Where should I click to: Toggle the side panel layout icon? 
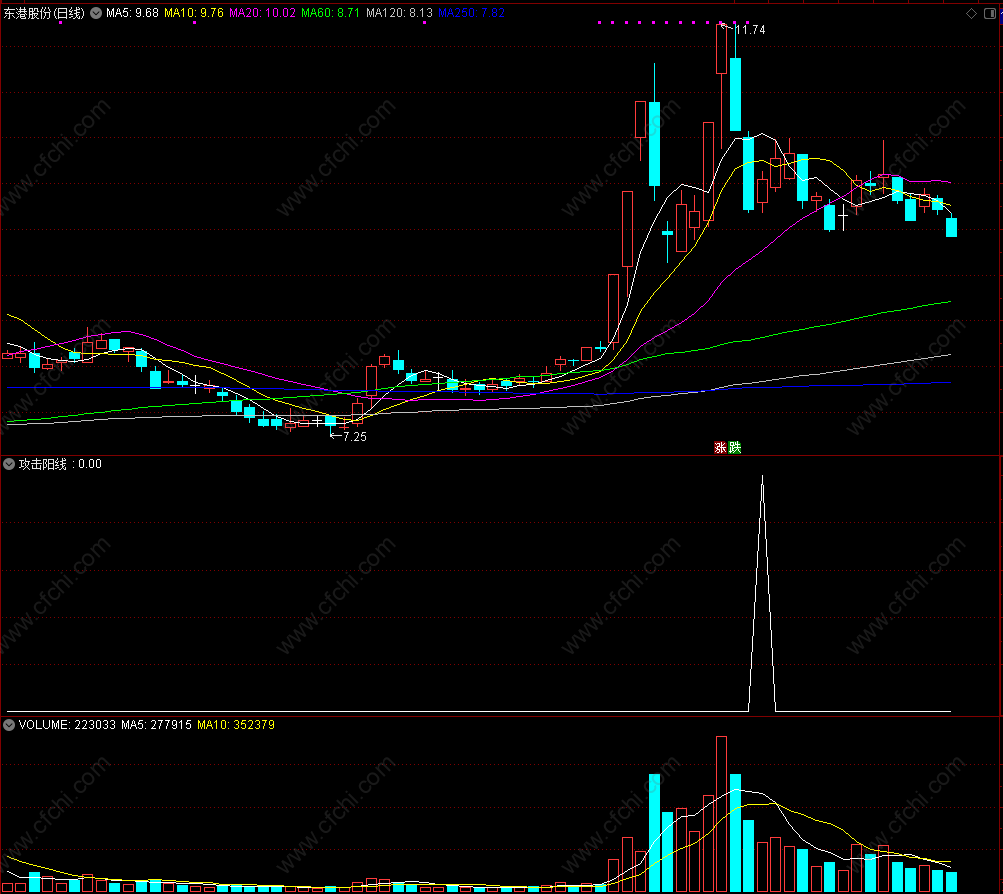coord(990,13)
